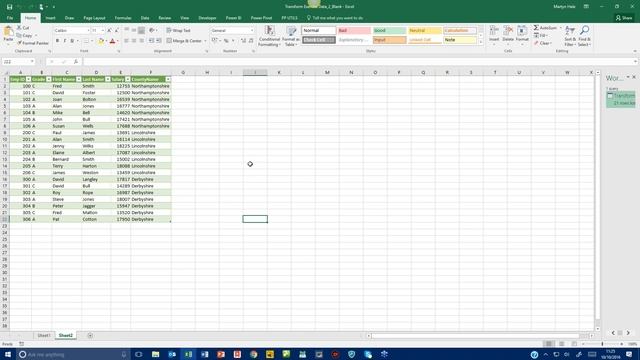Open Find & Select menu
This screenshot has height=360, width=640.
click(x=584, y=36)
